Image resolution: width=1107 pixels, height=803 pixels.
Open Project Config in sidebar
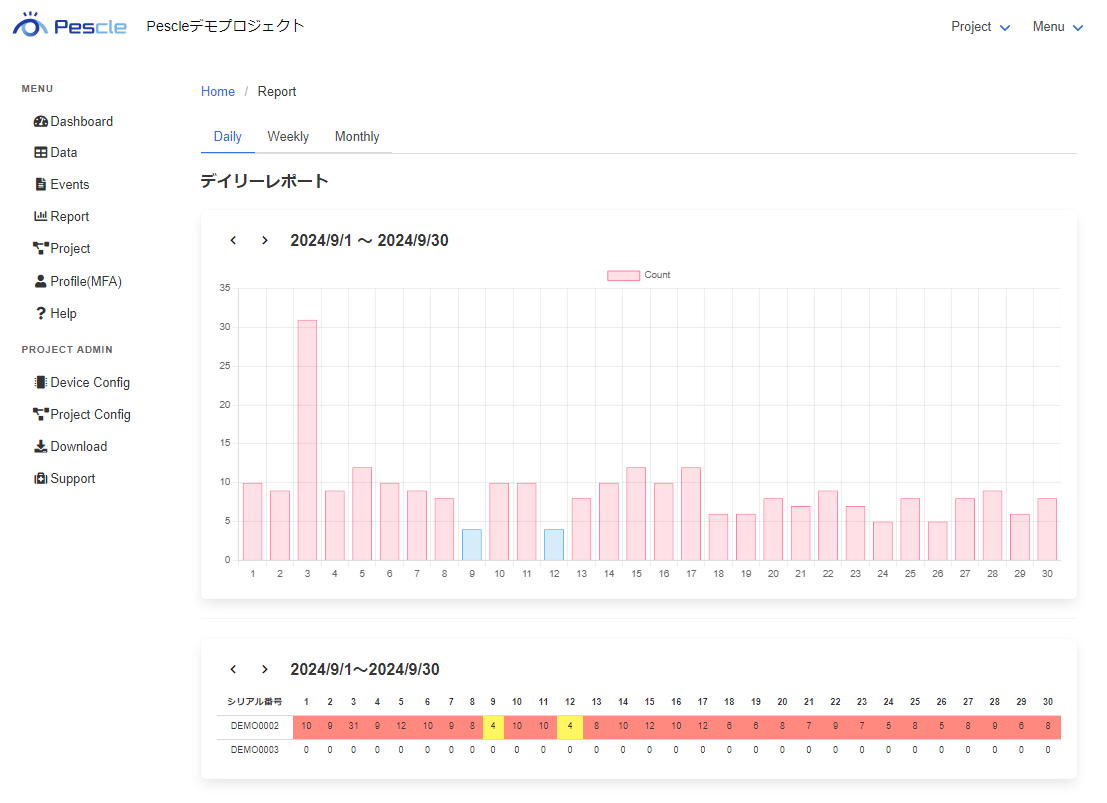90,415
